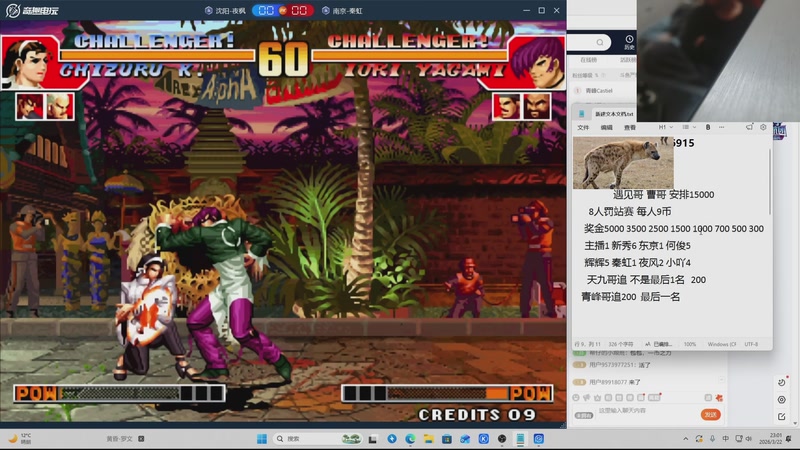The image size is (800, 450).
Task: Expand the list format dropdown in Notepad
Action: (x=689, y=127)
